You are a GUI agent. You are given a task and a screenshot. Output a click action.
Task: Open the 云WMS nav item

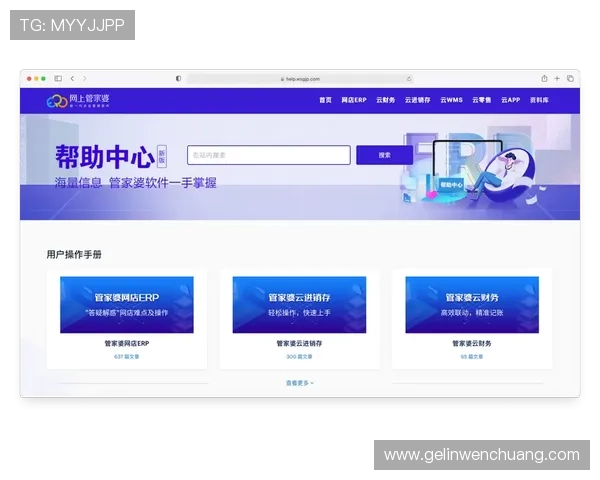(x=451, y=100)
